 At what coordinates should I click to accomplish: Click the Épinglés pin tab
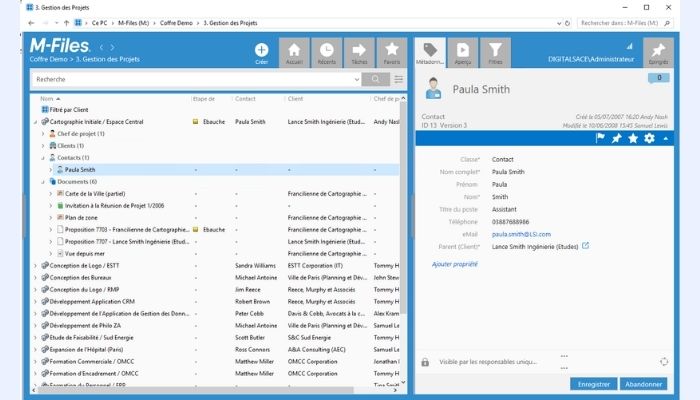point(658,53)
